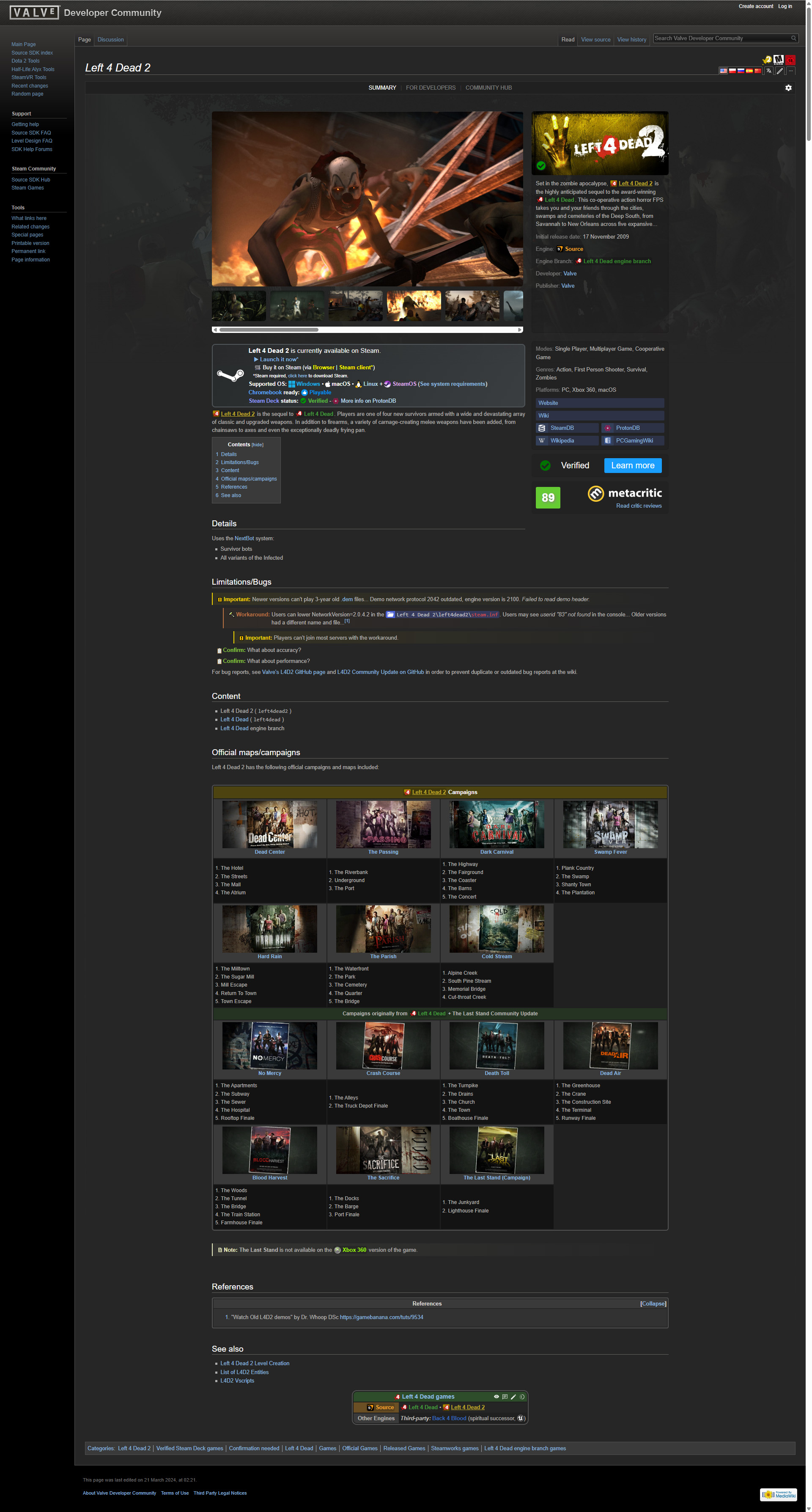This screenshot has height=1512, width=812.
Task: Click the Learn more button
Action: pyautogui.click(x=632, y=465)
